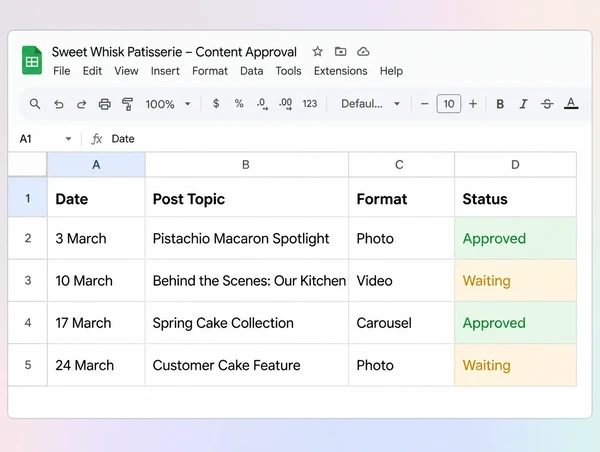
Task: Open the Format menu
Action: [210, 71]
